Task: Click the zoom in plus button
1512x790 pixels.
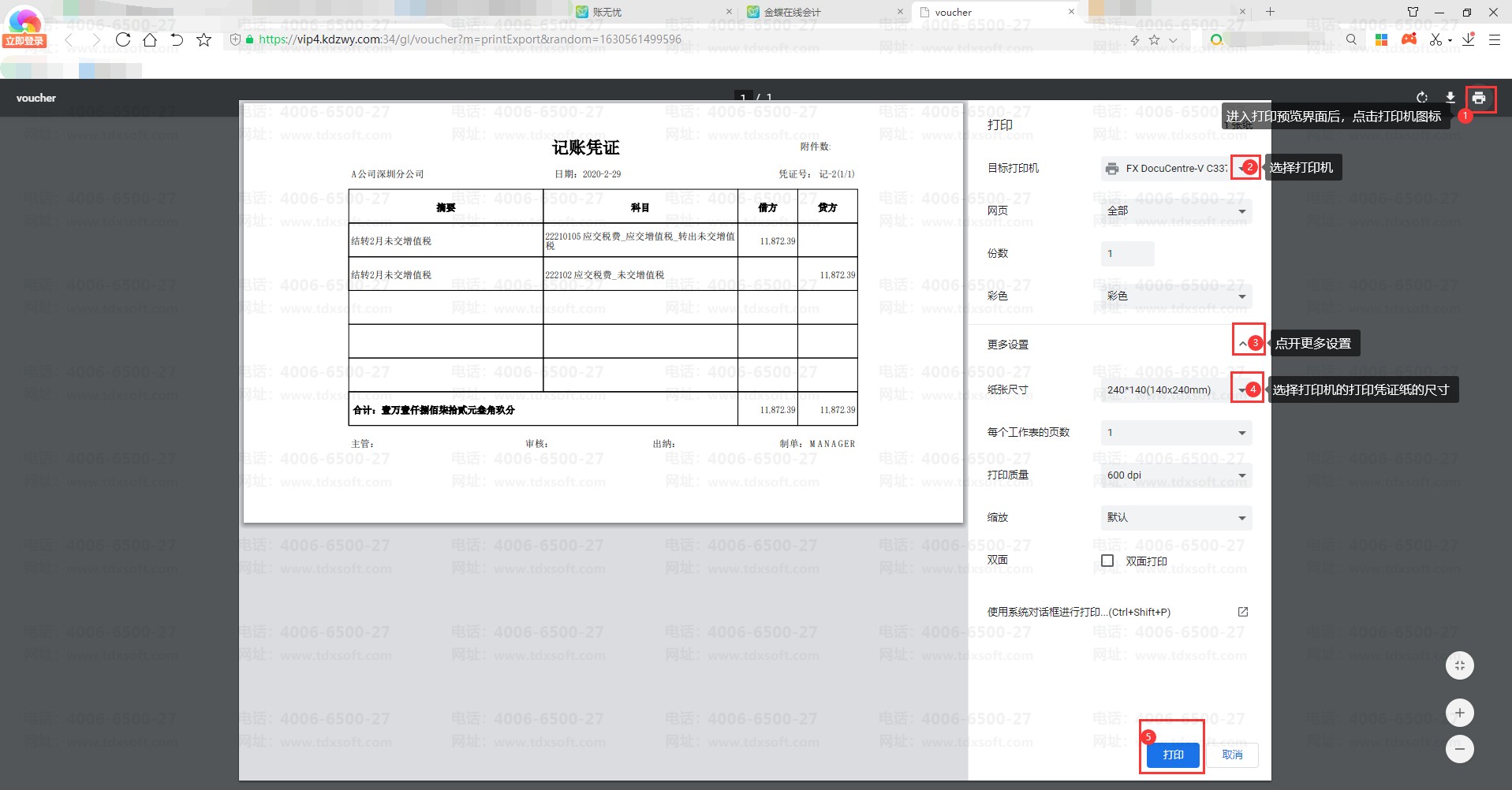Action: 1459,713
